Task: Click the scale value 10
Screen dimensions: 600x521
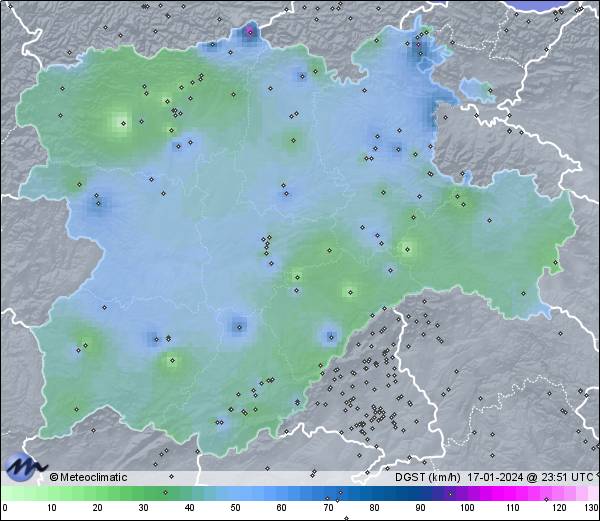Action: (x=52, y=508)
